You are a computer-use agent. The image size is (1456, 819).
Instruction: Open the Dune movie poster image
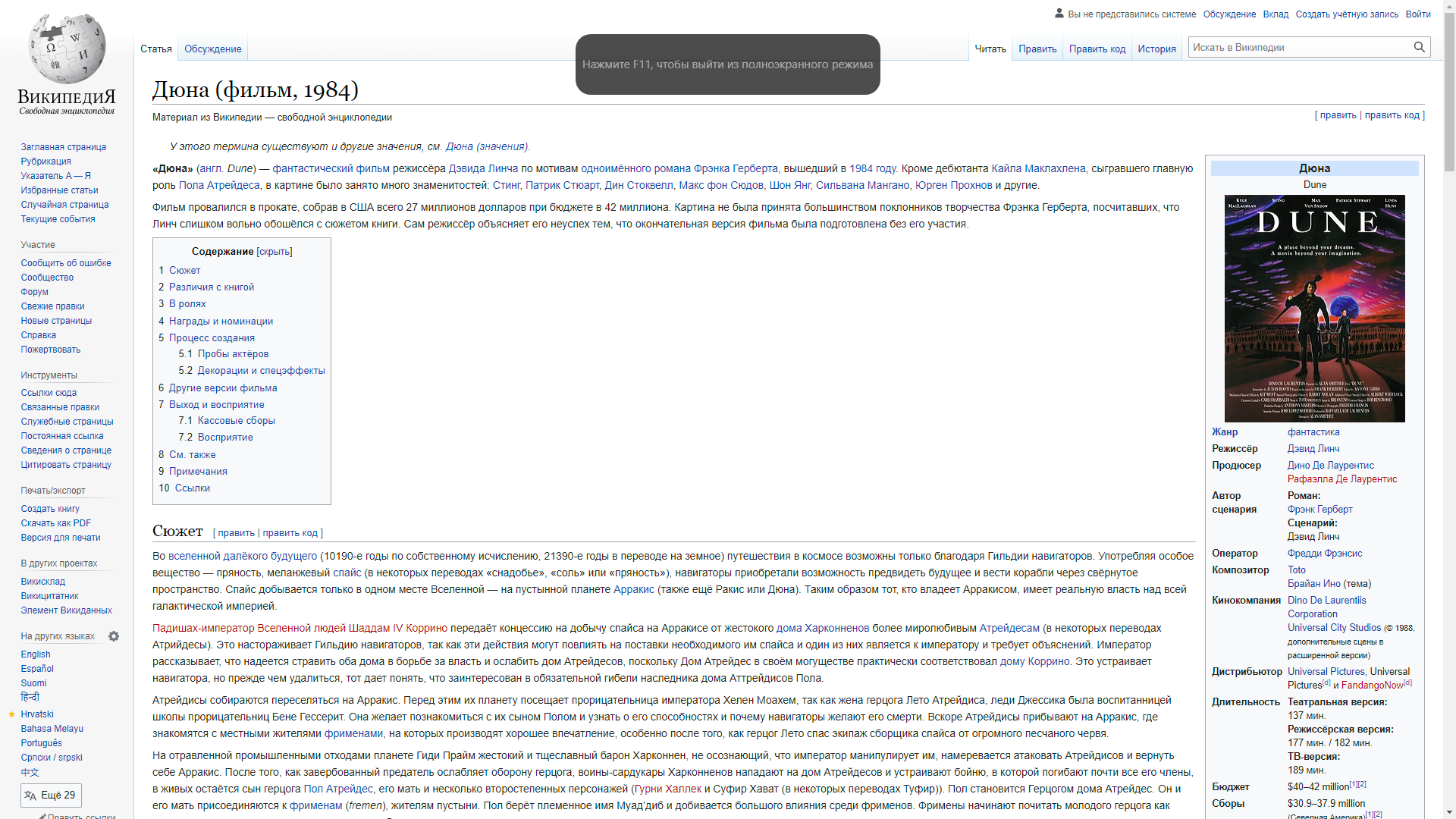pos(1314,308)
